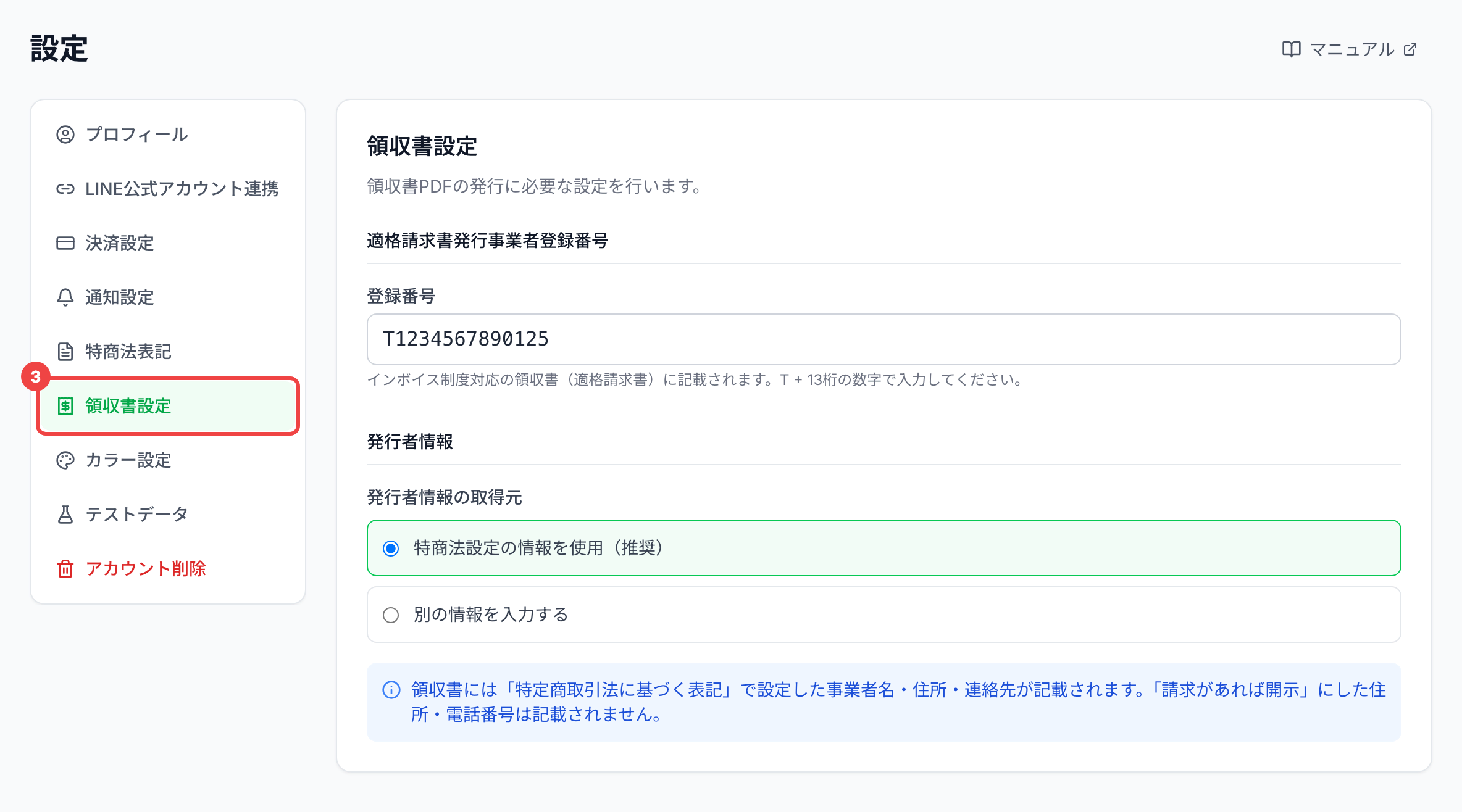The width and height of the screenshot is (1462, 812).
Task: Select 通知設定 menu item
Action: (168, 297)
